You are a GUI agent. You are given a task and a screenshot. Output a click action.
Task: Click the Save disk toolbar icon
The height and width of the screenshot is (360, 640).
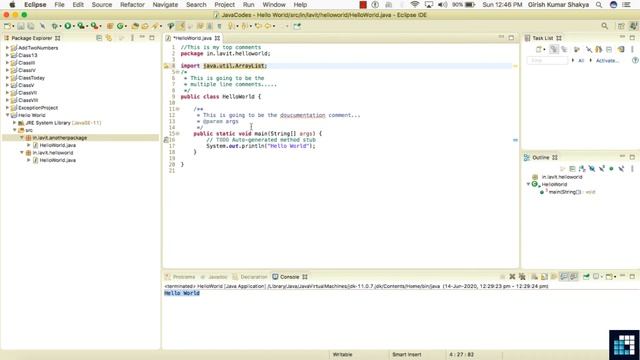(x=20, y=26)
